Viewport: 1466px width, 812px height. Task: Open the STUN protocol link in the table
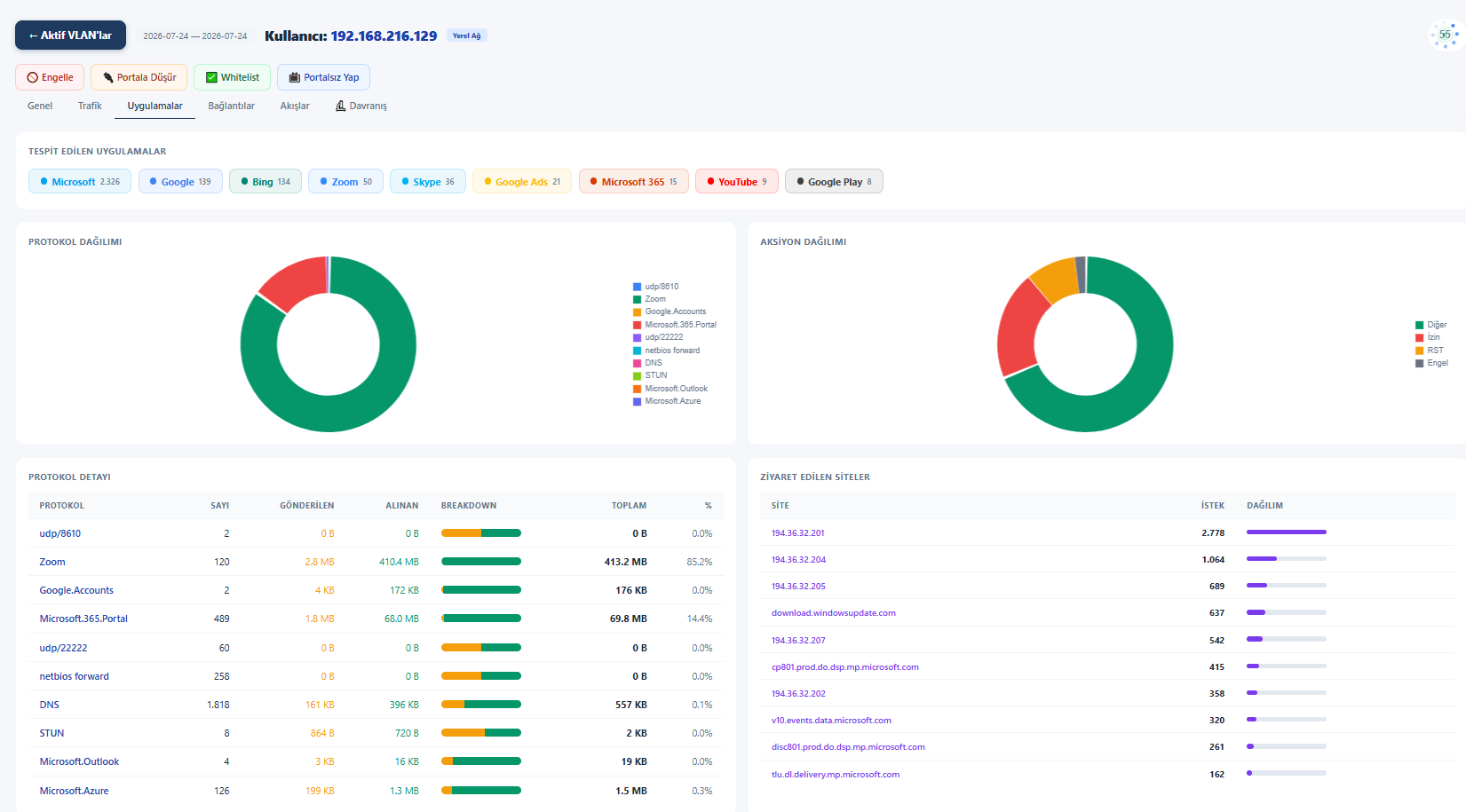52,733
